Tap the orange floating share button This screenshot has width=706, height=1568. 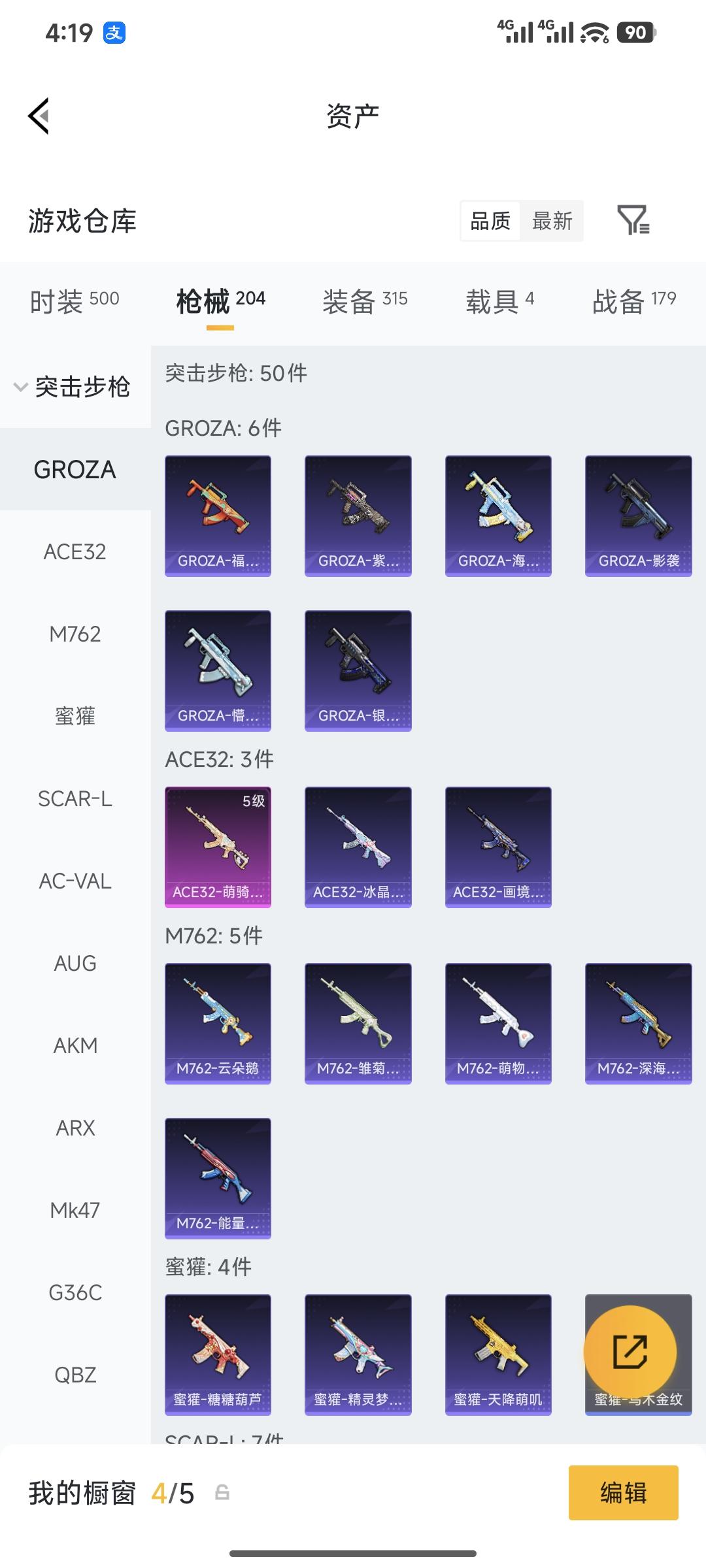coord(630,1352)
